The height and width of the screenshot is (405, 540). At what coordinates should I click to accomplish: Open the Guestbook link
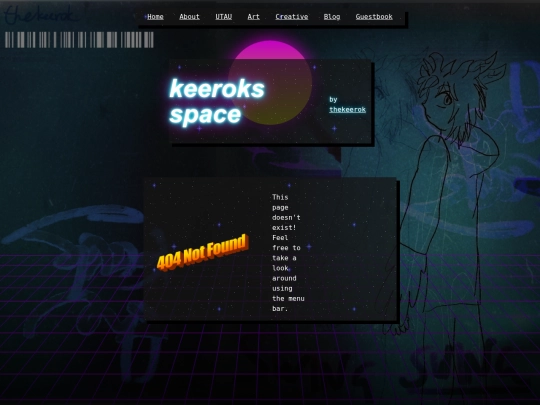pos(374,17)
